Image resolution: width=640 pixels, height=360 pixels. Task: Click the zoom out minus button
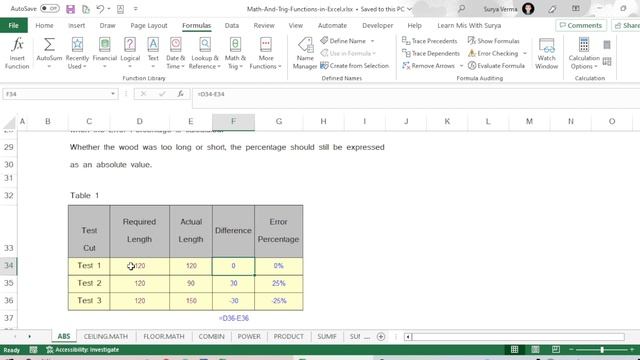[x=571, y=350]
